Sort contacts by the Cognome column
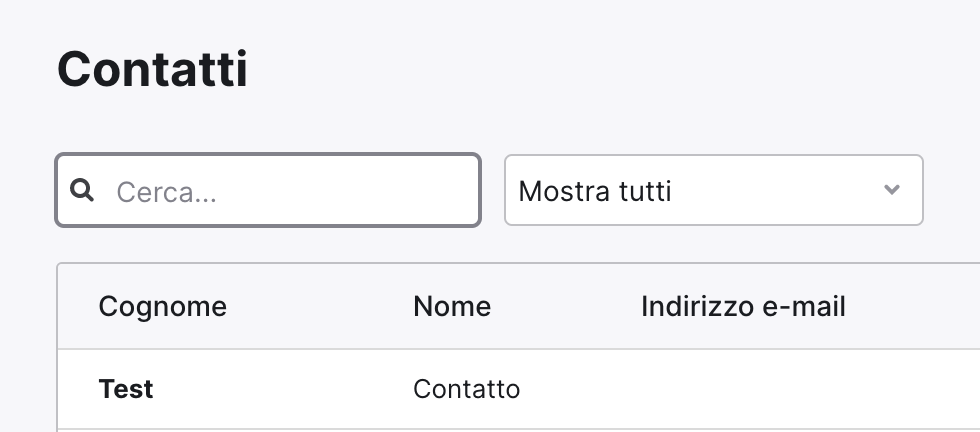 [x=162, y=307]
